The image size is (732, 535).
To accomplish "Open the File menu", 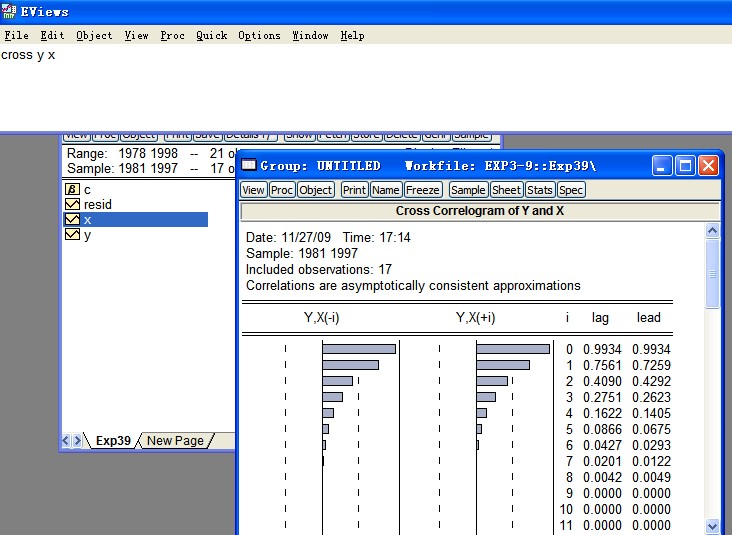I will pos(17,35).
